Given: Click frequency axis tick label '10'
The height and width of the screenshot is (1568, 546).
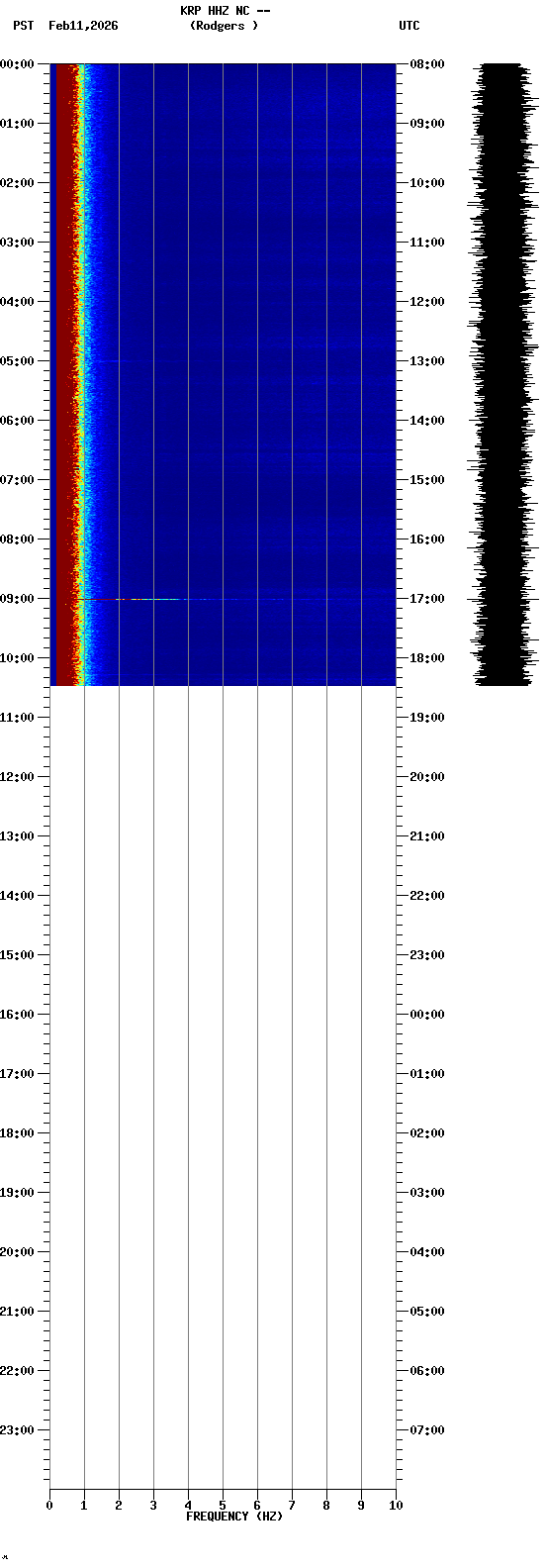Looking at the screenshot, I should click(x=396, y=1506).
